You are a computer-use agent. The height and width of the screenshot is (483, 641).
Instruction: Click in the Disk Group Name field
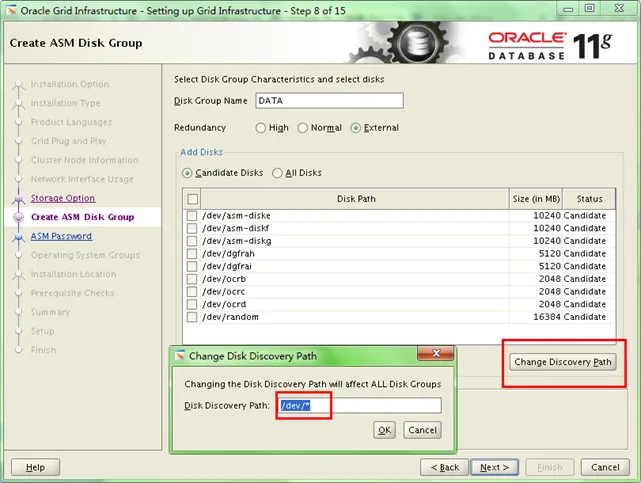[328, 100]
